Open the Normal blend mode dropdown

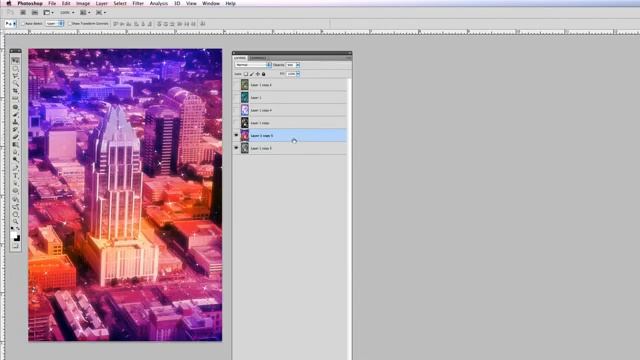[x=253, y=65]
